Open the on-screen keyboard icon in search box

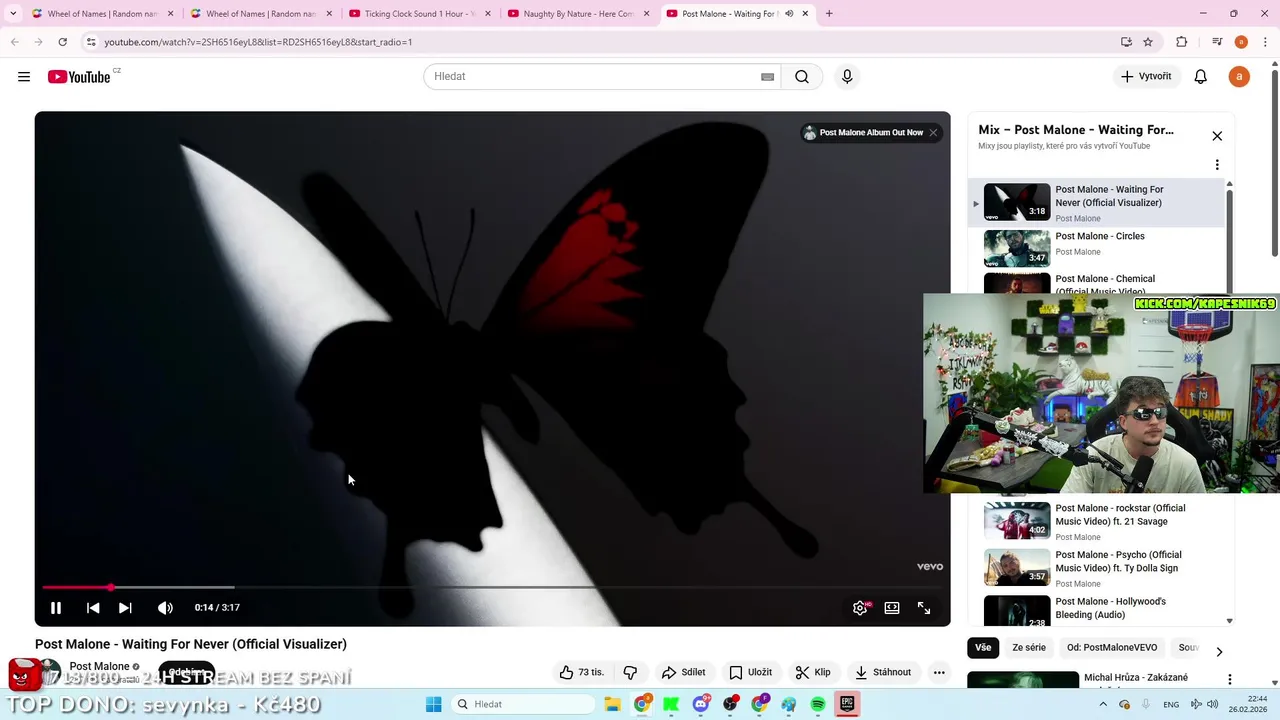[x=768, y=77]
